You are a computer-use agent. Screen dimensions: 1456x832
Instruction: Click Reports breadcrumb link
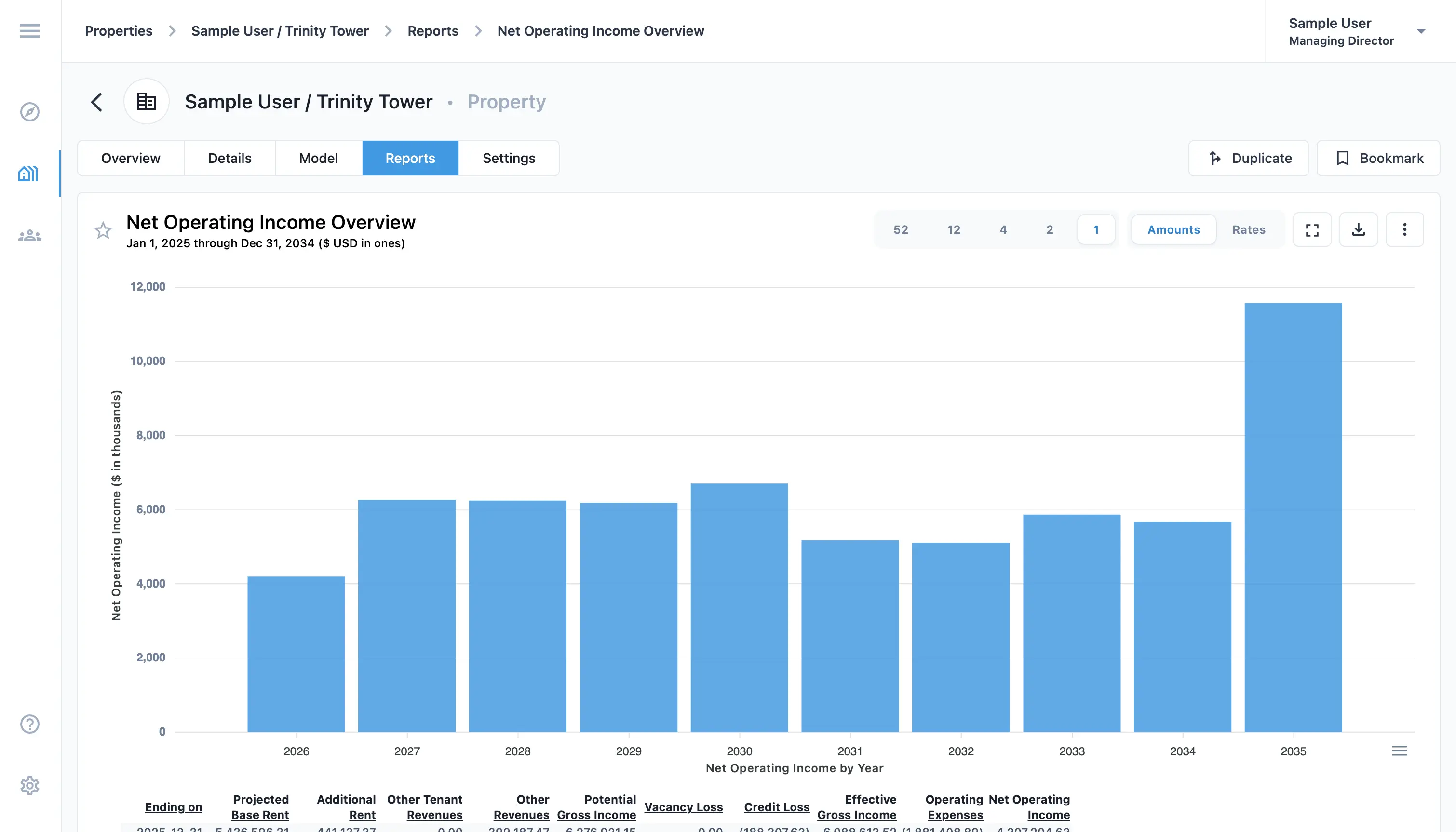tap(432, 31)
